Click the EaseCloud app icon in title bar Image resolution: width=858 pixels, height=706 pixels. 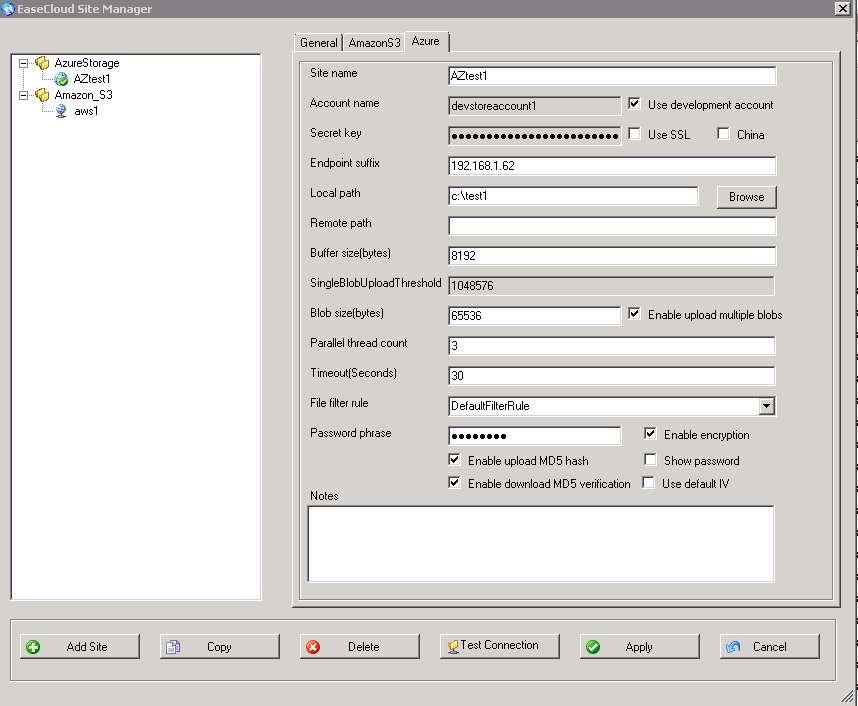8,9
